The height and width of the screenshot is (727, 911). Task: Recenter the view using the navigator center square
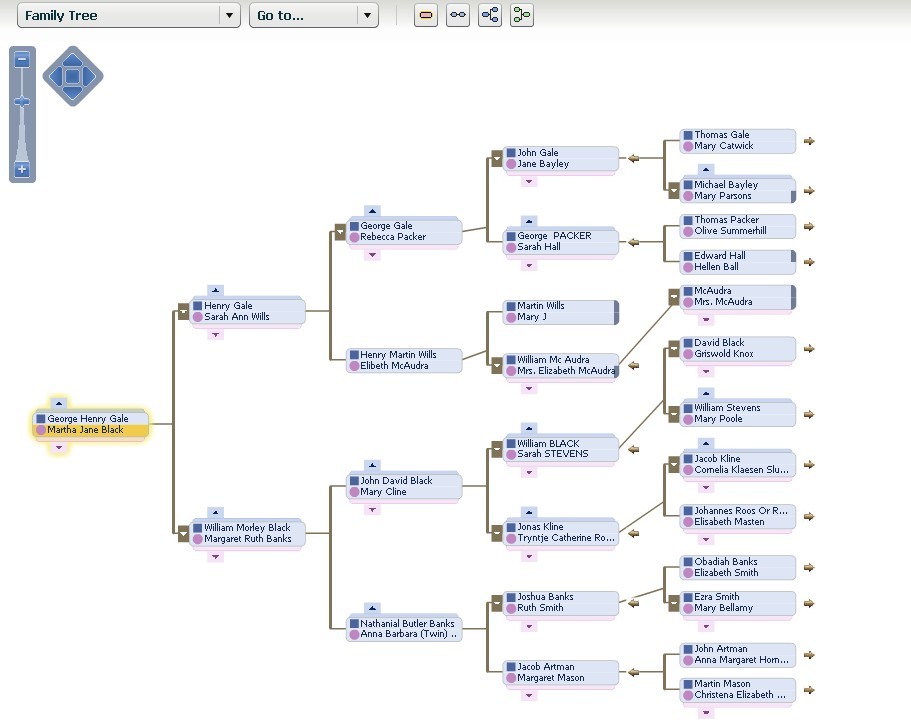73,76
